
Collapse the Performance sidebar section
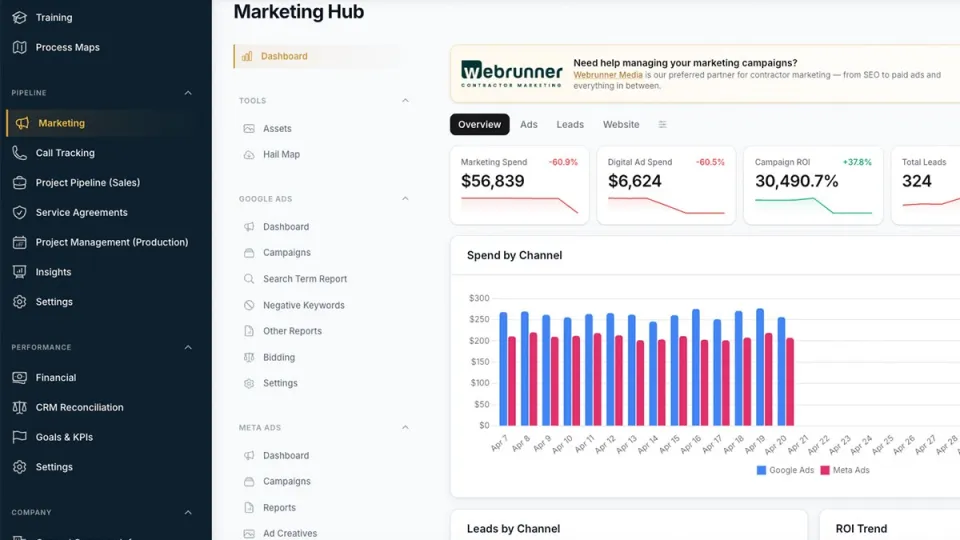pos(188,348)
